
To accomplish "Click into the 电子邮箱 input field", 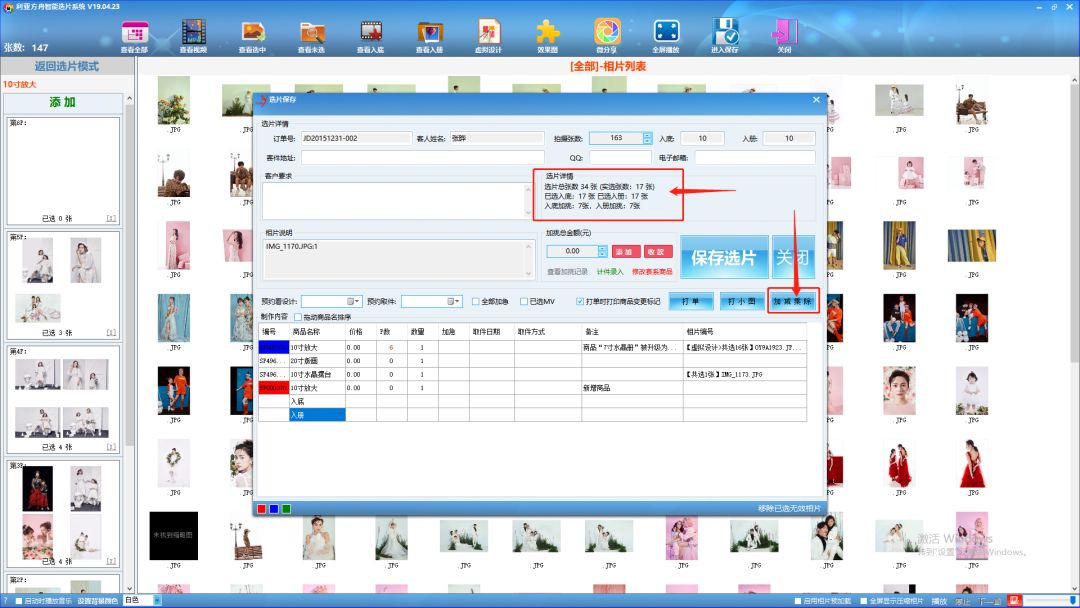I will tap(755, 158).
